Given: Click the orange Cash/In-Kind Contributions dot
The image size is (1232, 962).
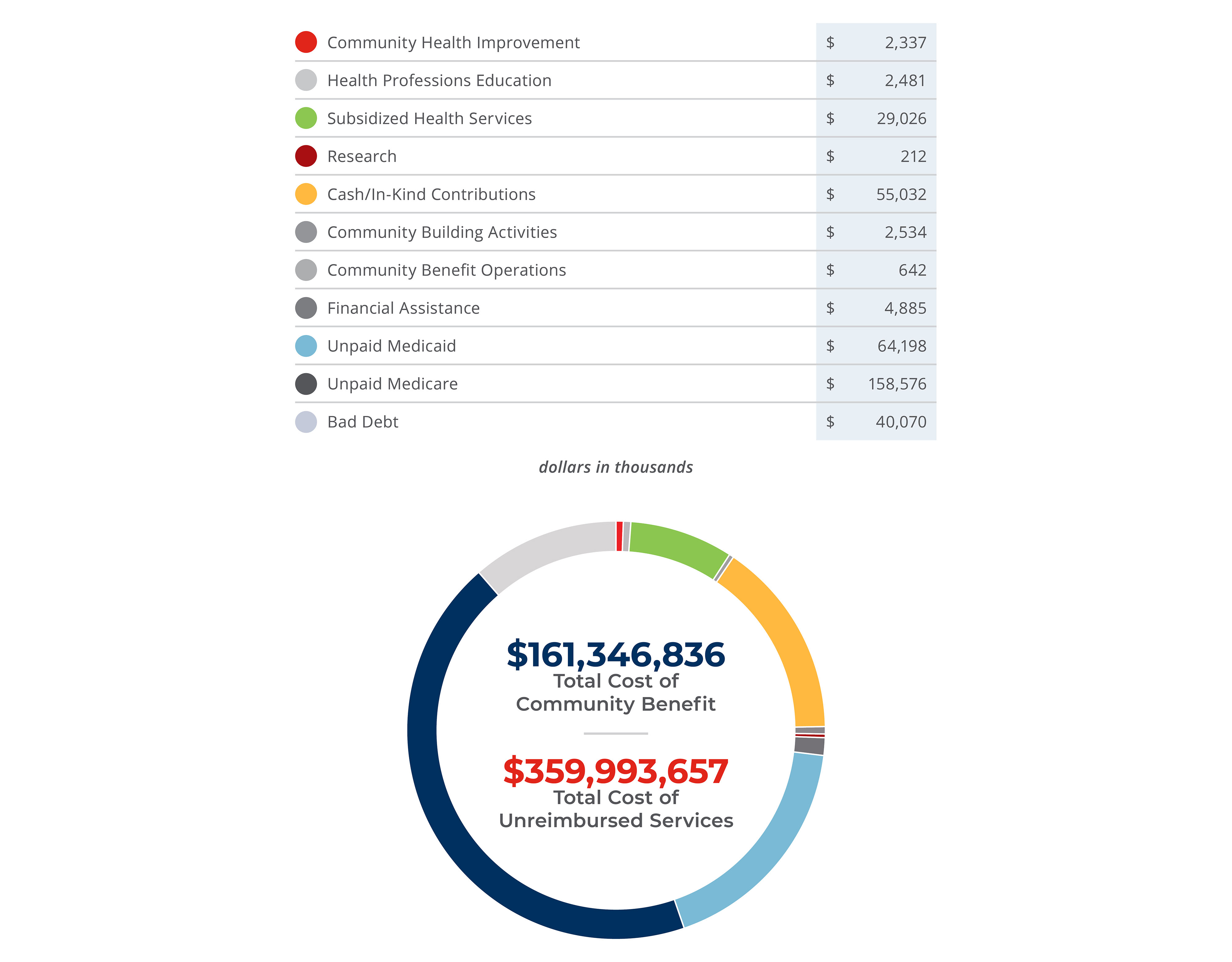Looking at the screenshot, I should (x=306, y=194).
